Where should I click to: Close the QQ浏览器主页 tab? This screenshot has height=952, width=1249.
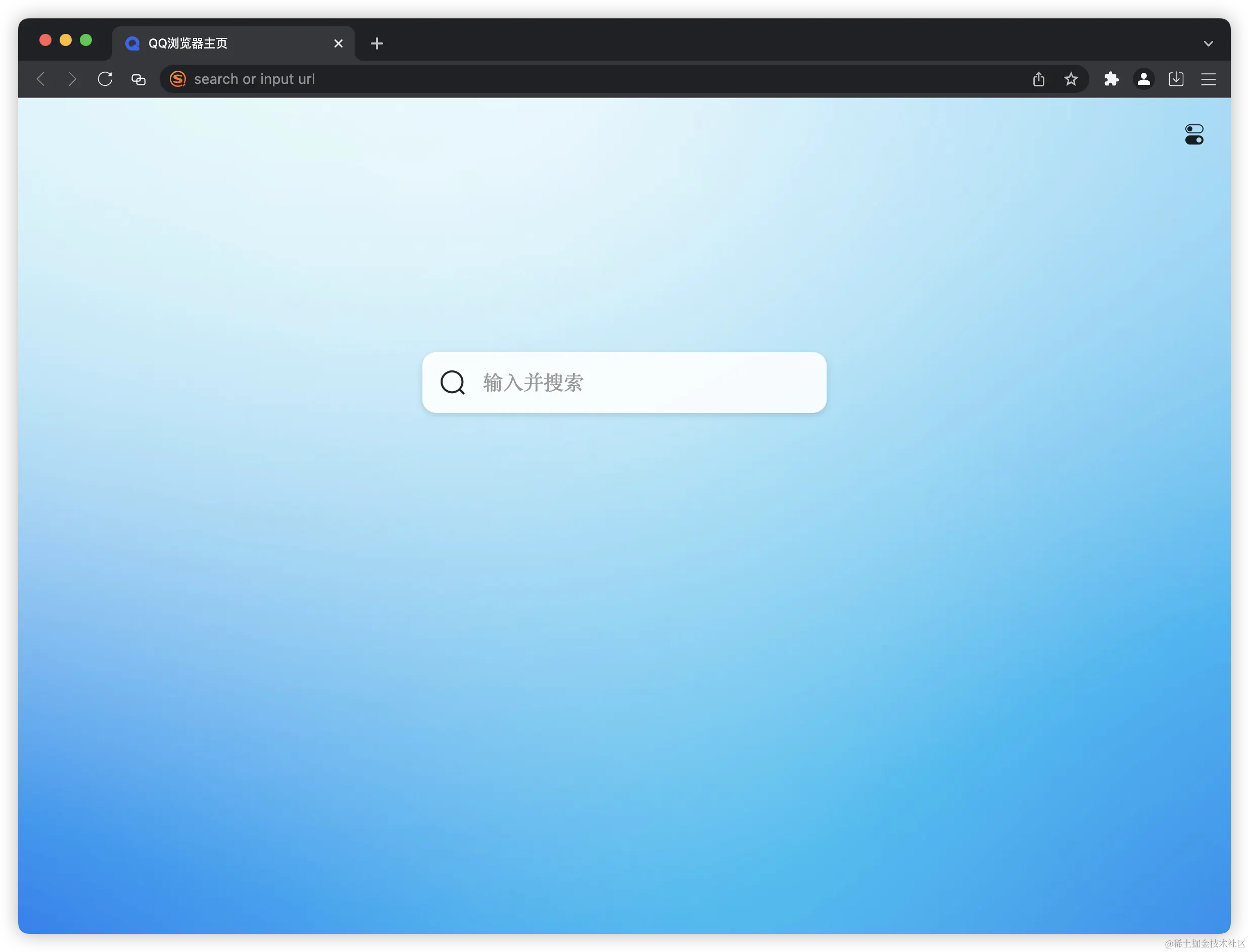tap(339, 43)
